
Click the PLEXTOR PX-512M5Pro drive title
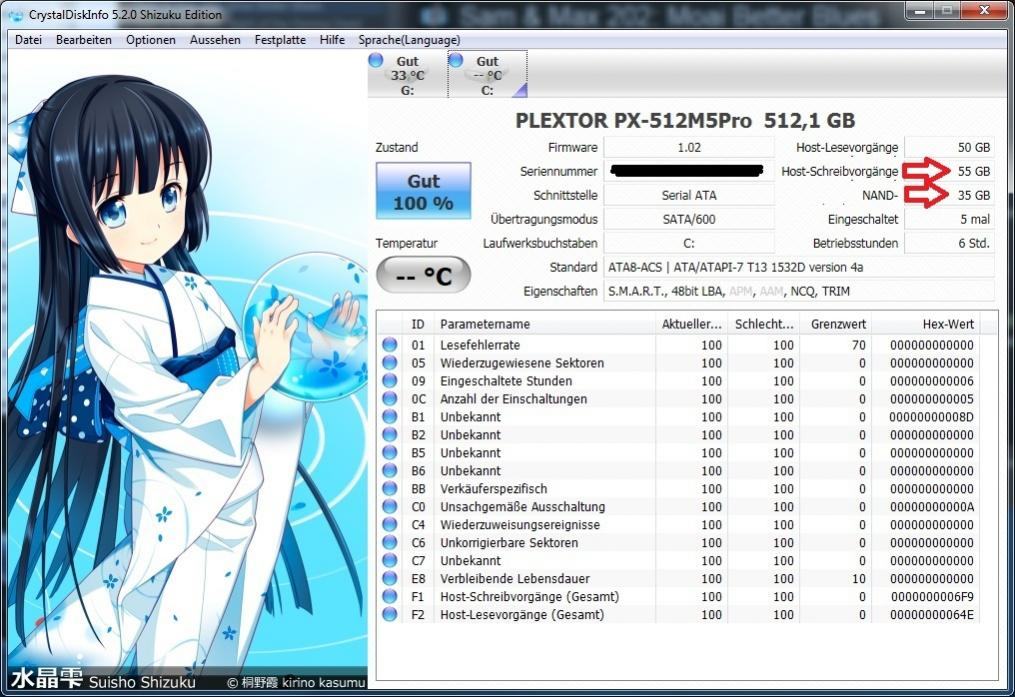tap(685, 121)
